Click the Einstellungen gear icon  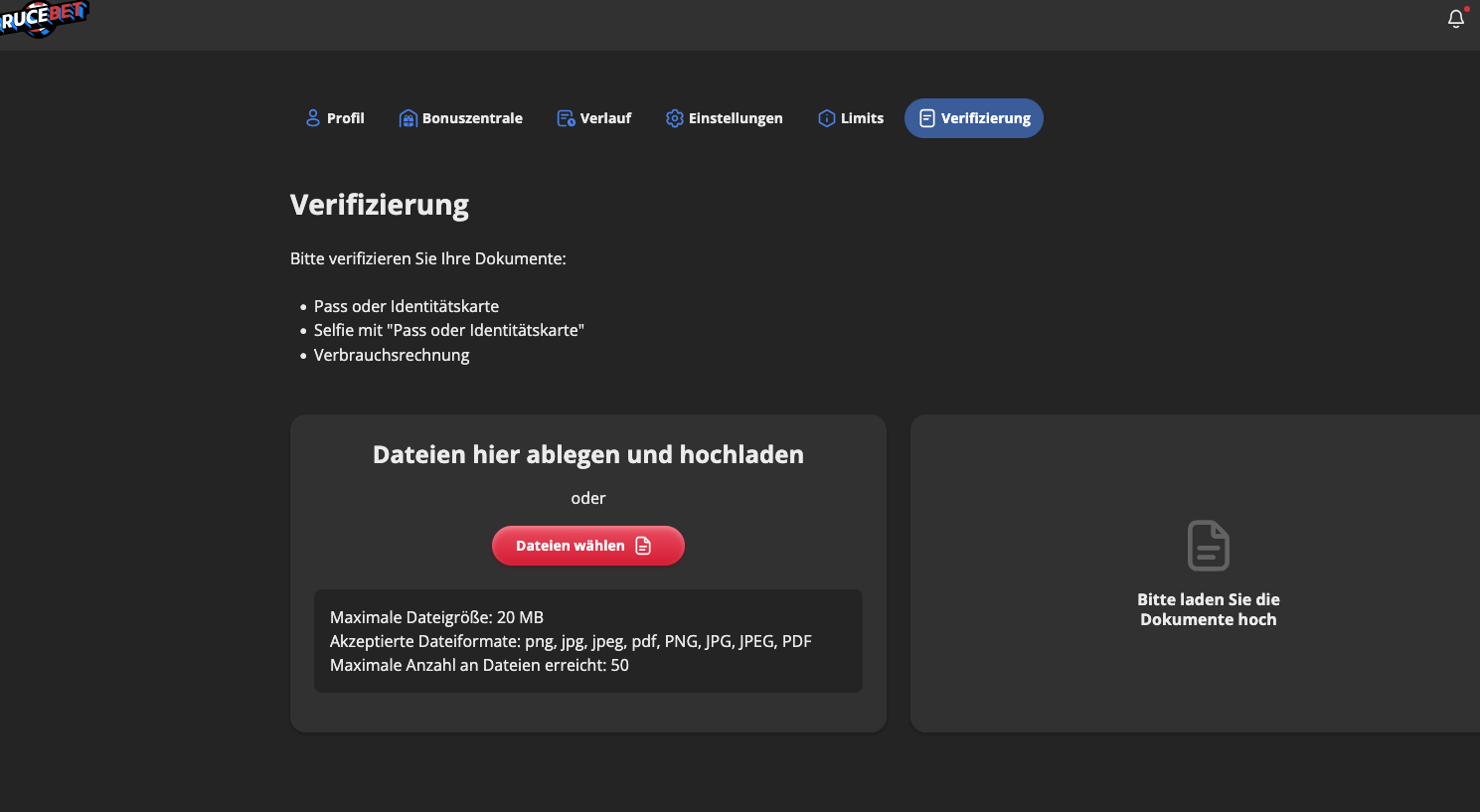[674, 118]
